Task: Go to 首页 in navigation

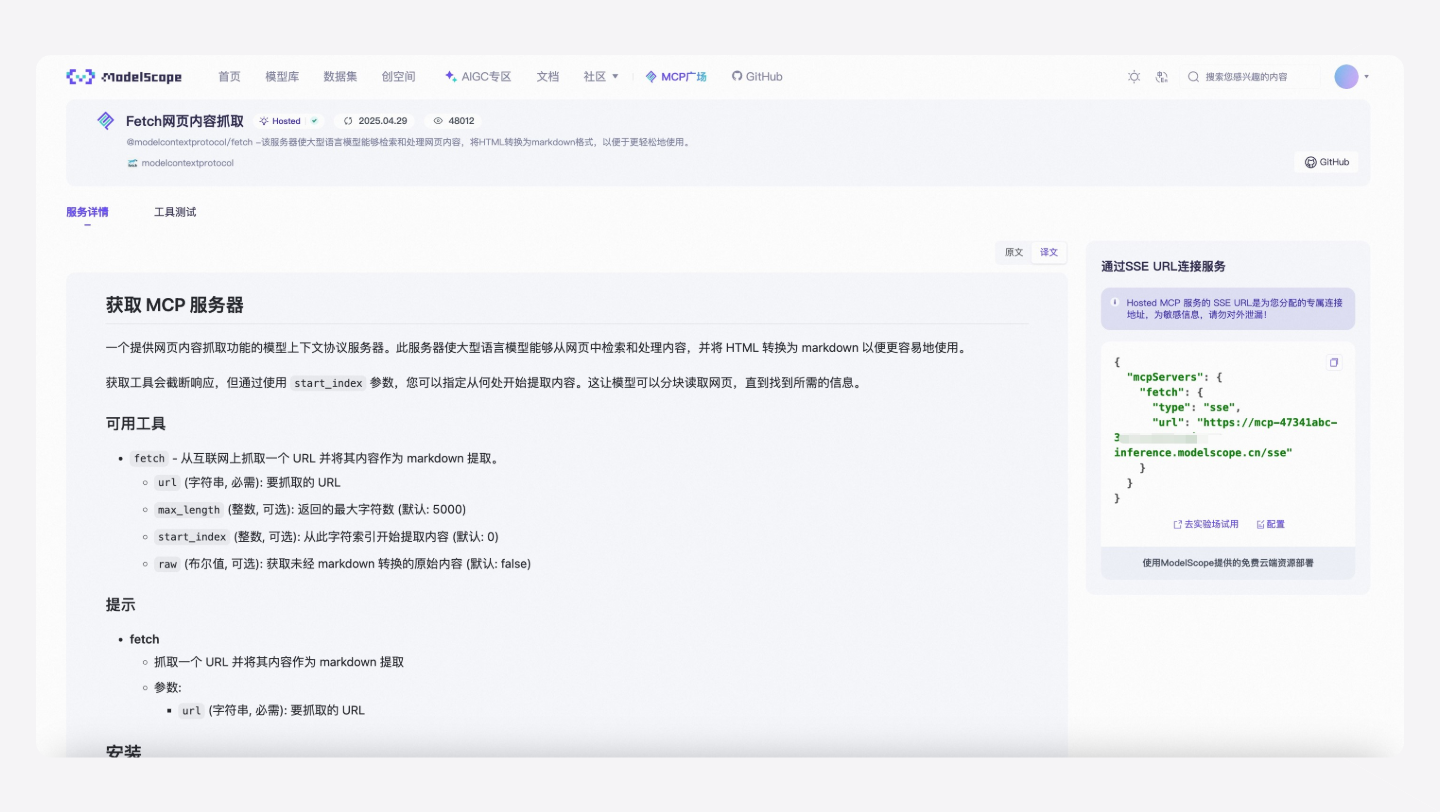Action: tap(229, 77)
